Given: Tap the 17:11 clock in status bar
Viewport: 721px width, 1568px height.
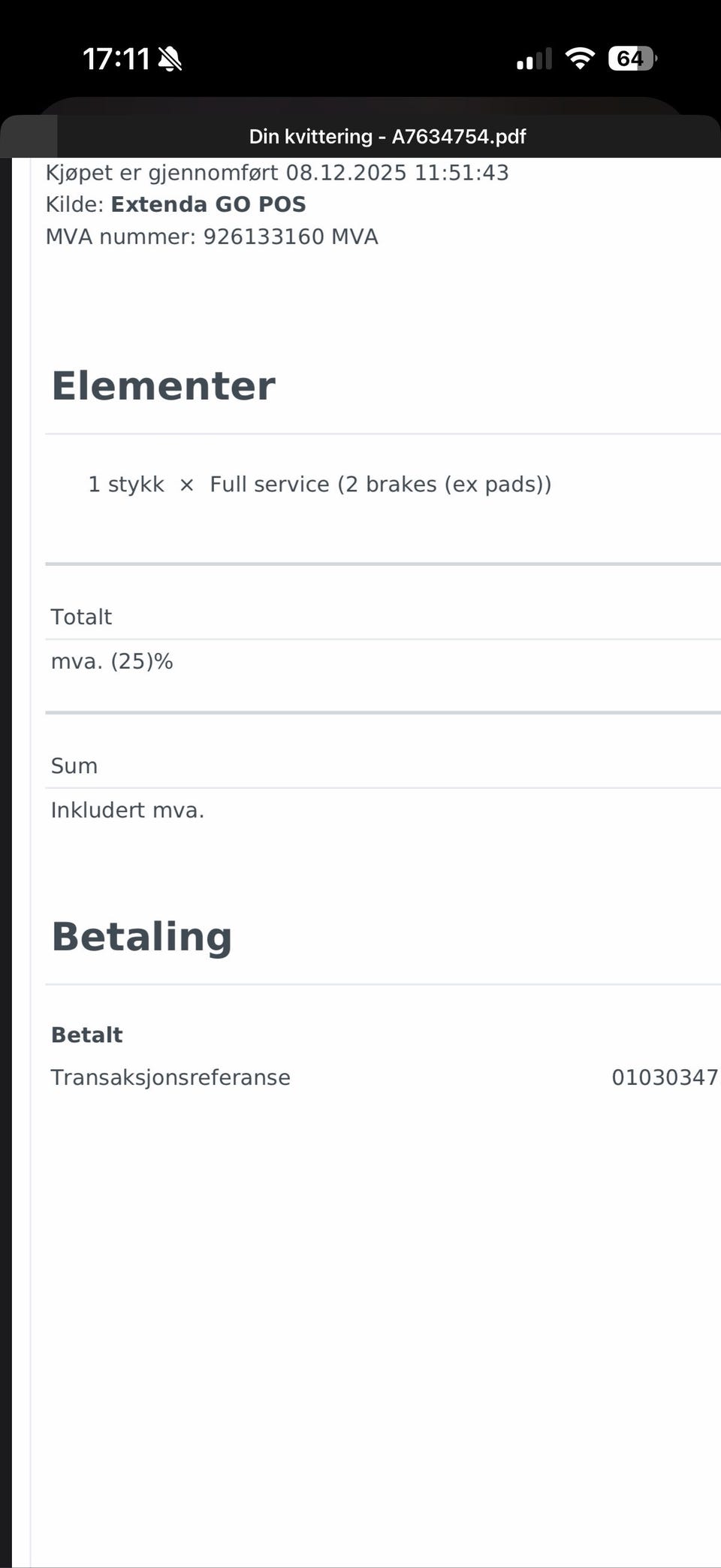Looking at the screenshot, I should [x=116, y=59].
